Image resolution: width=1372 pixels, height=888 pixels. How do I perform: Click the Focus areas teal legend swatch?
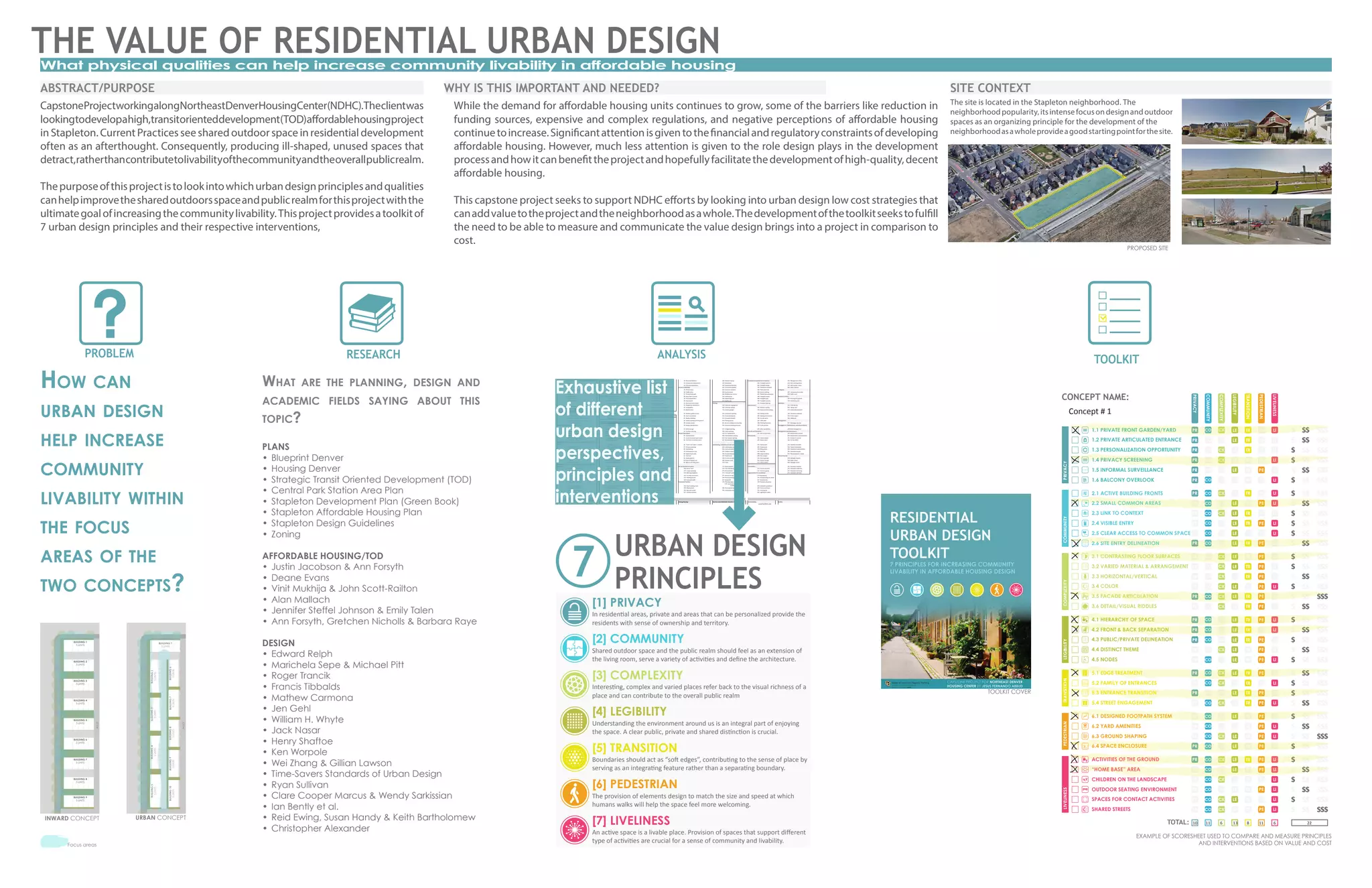pyautogui.click(x=54, y=842)
